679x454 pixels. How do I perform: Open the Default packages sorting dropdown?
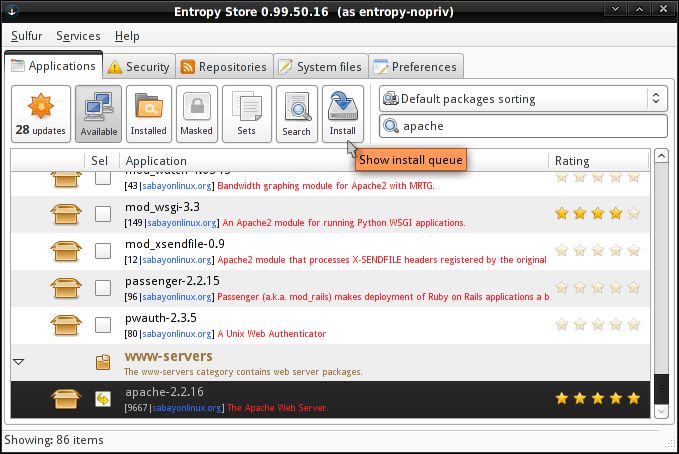(x=523, y=99)
